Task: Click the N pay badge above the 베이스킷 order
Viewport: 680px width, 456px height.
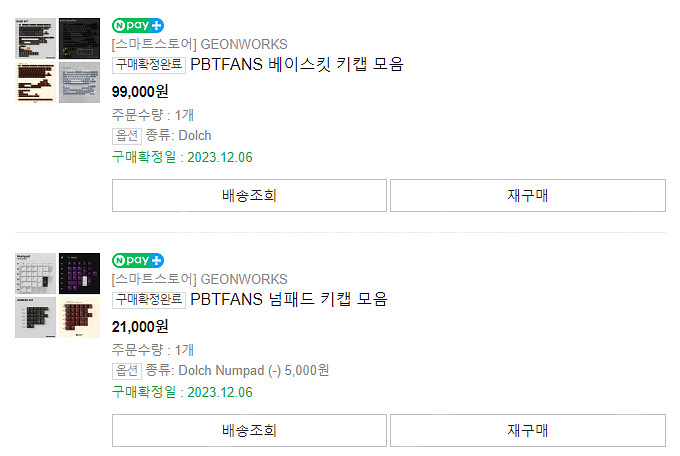Action: click(137, 25)
